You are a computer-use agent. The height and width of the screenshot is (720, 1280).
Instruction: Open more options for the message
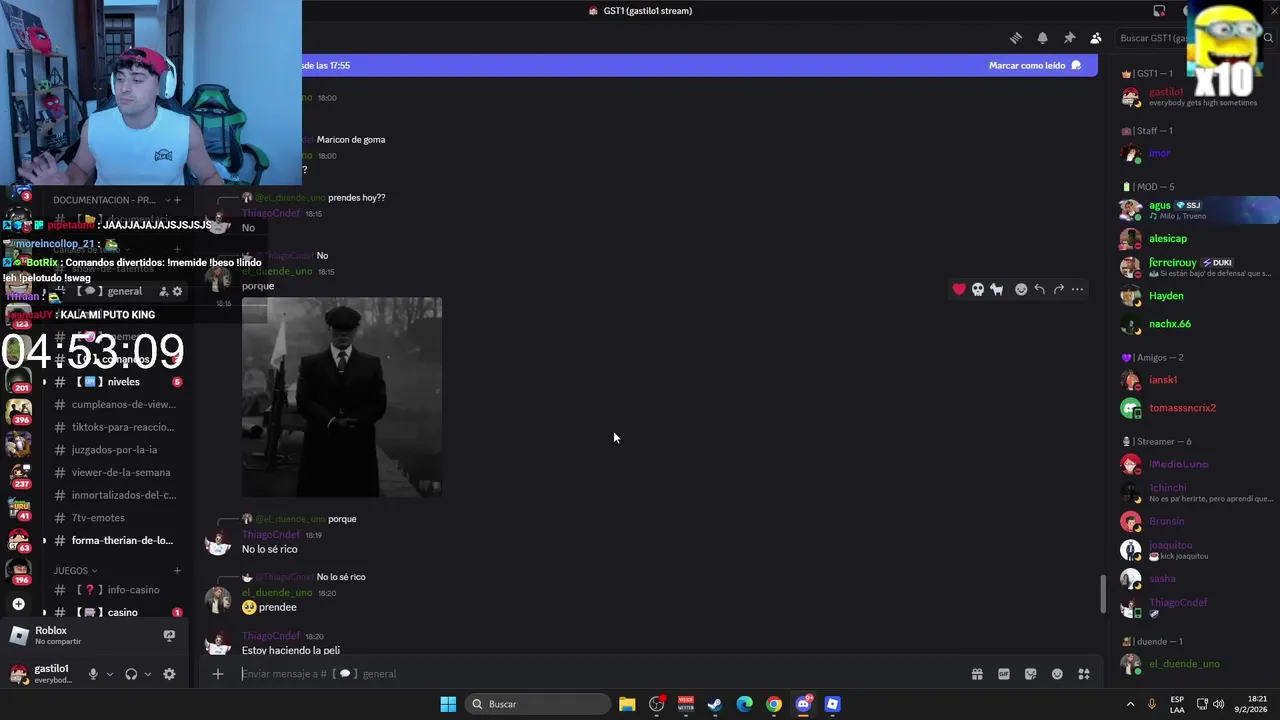[x=1077, y=289]
